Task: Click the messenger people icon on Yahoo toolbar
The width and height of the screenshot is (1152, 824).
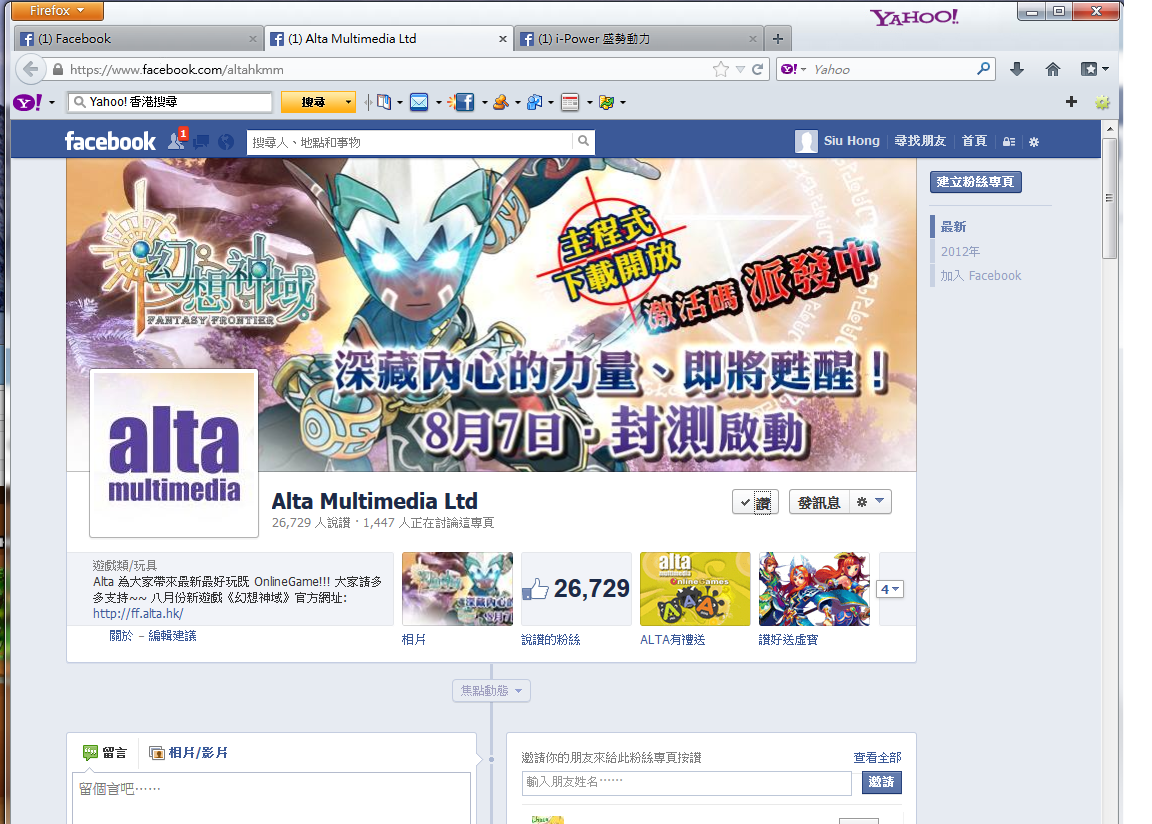Action: [x=535, y=102]
